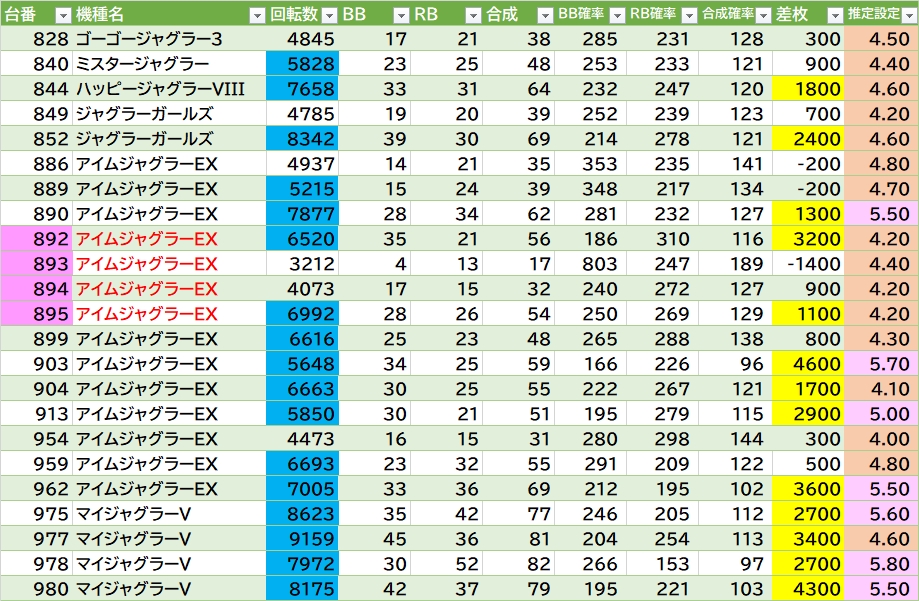The width and height of the screenshot is (919, 601).
Task: Click the blue 回転数 cell showing 9159
Action: (302, 539)
